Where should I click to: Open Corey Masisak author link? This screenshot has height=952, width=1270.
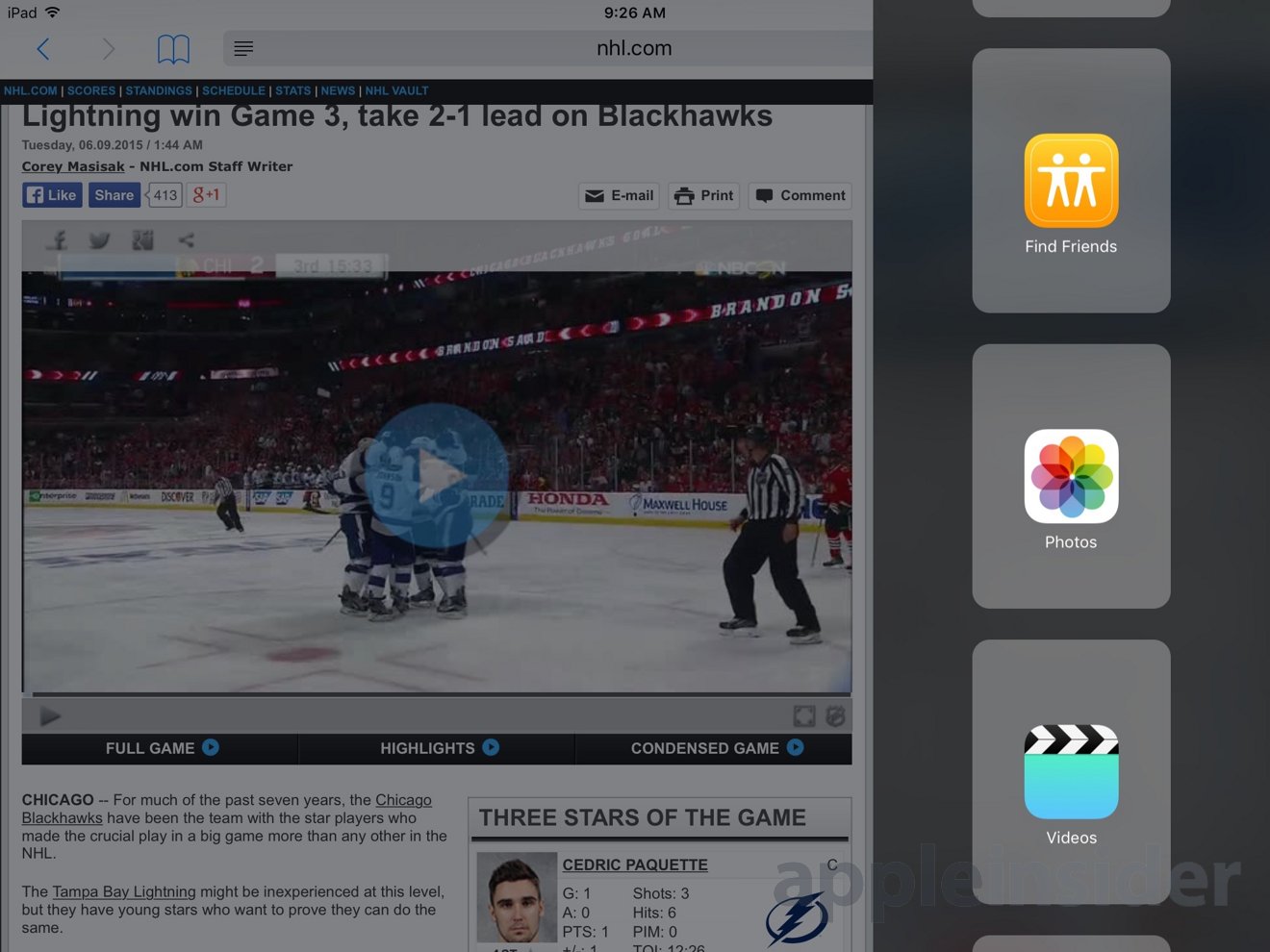(x=73, y=166)
